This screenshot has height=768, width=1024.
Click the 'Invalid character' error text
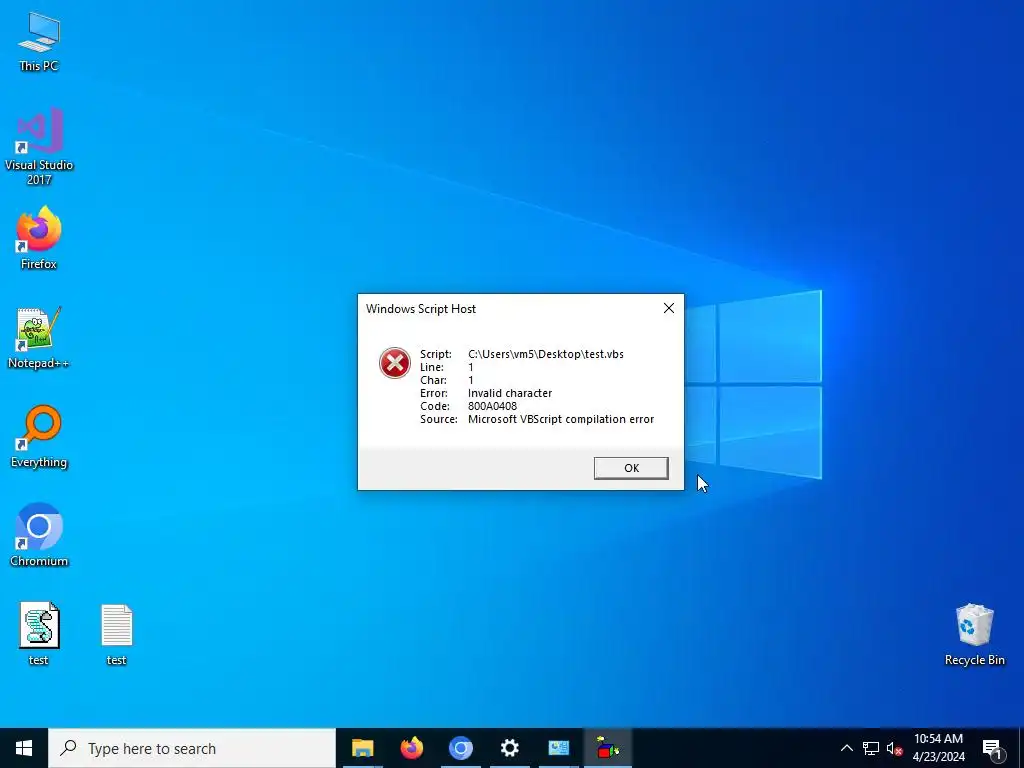[509, 393]
